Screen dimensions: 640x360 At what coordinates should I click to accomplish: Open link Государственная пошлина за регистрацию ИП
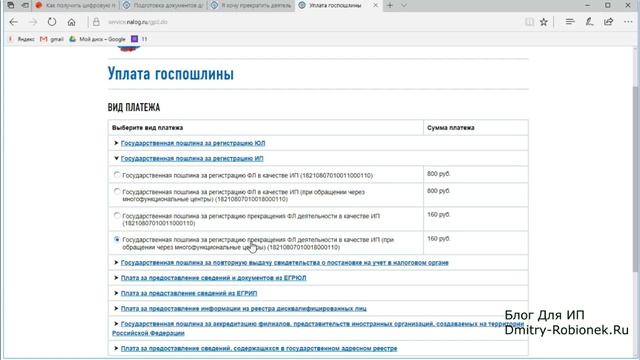pos(192,158)
